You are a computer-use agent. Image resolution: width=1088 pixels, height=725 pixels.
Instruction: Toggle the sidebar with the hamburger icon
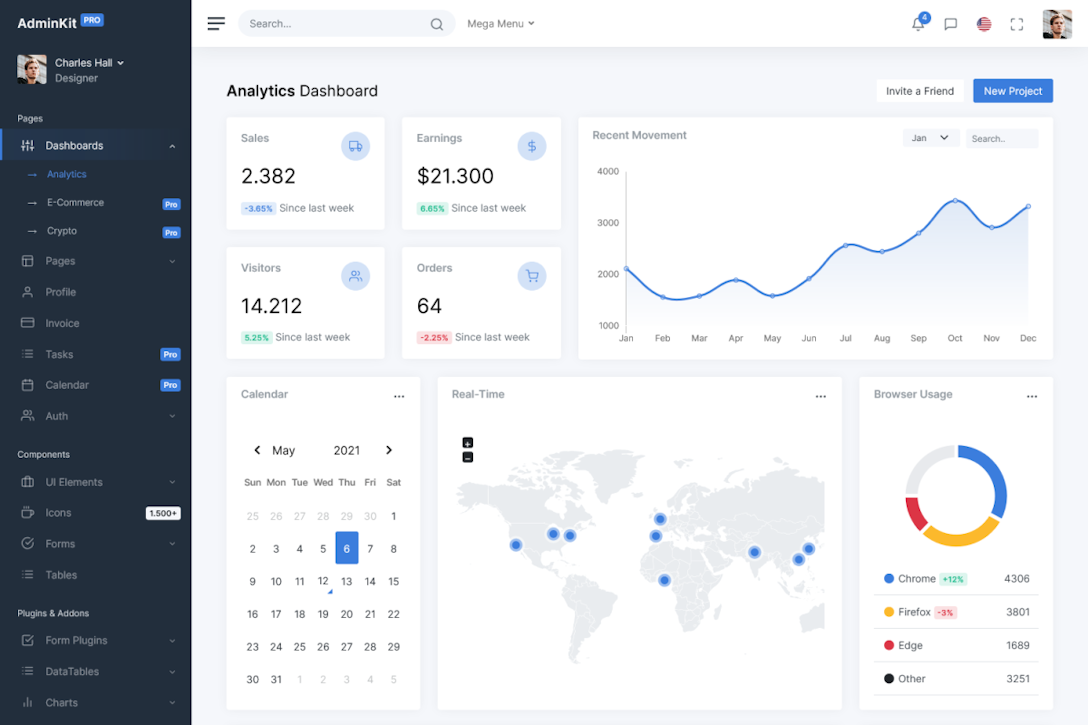[216, 23]
